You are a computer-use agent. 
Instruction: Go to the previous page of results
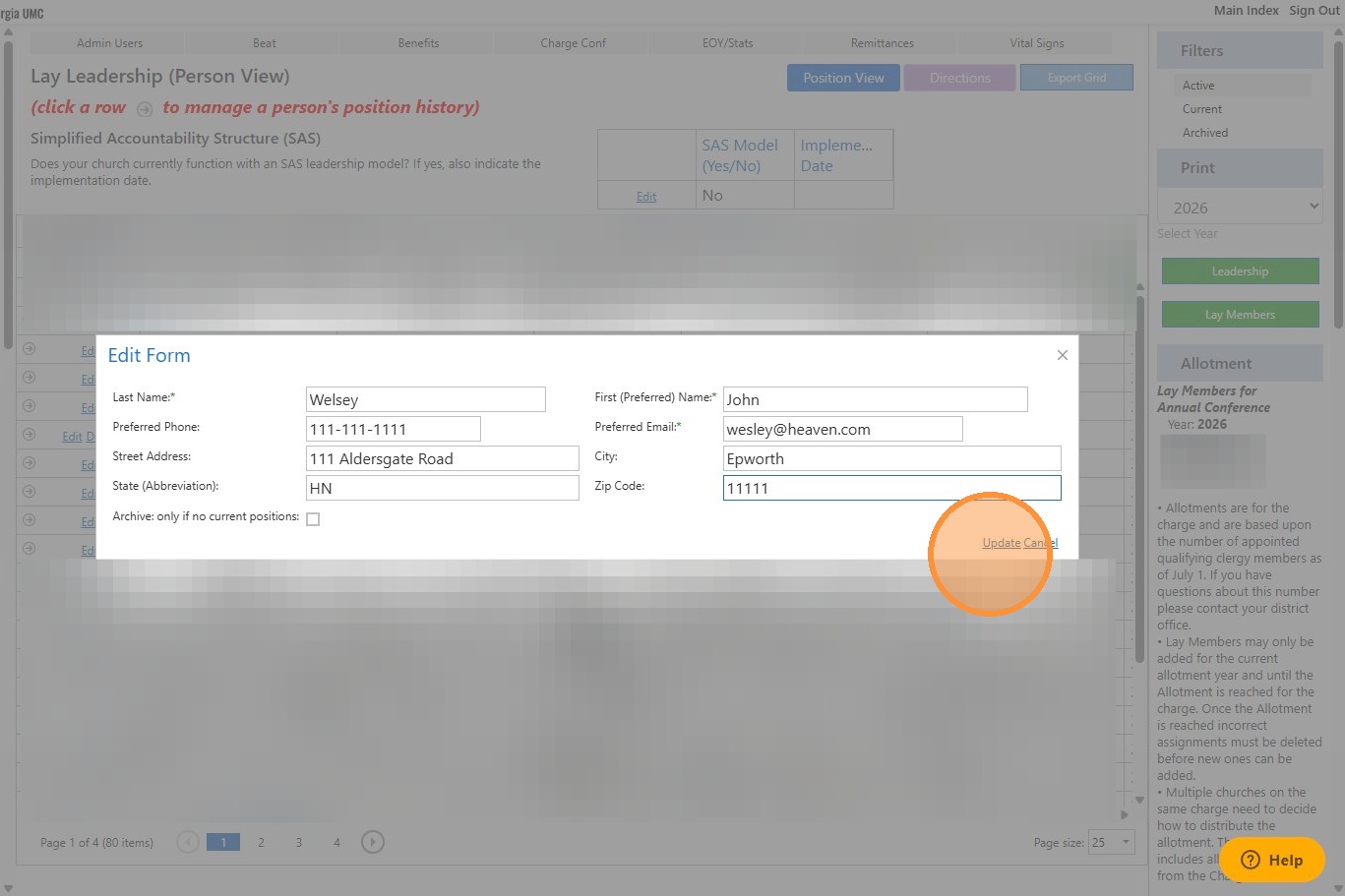[188, 842]
